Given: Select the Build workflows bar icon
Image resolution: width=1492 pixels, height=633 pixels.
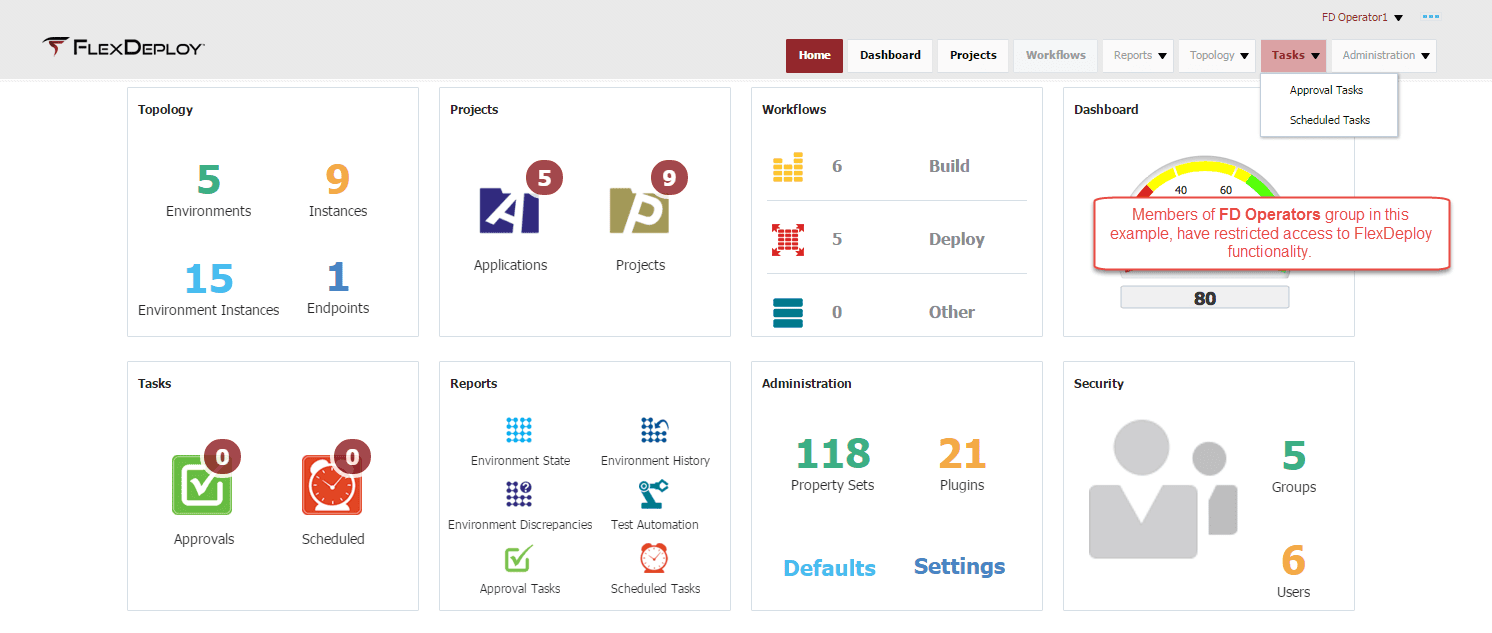Looking at the screenshot, I should (x=788, y=167).
